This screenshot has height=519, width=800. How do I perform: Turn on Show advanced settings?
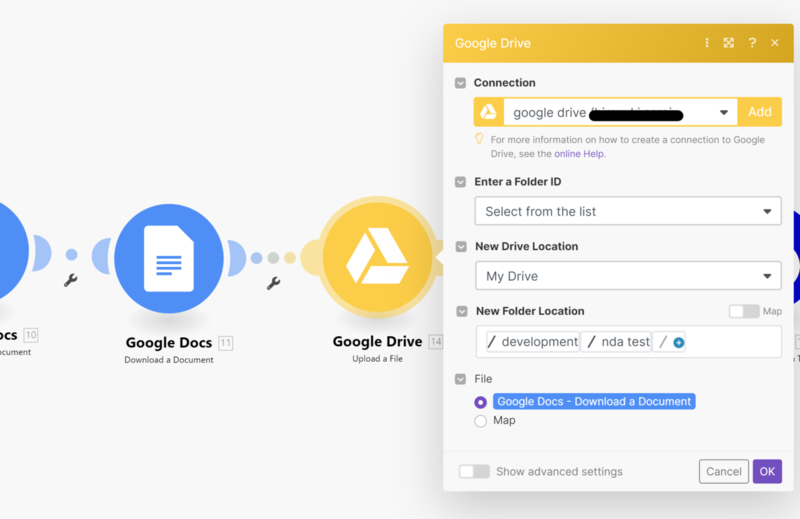(474, 472)
